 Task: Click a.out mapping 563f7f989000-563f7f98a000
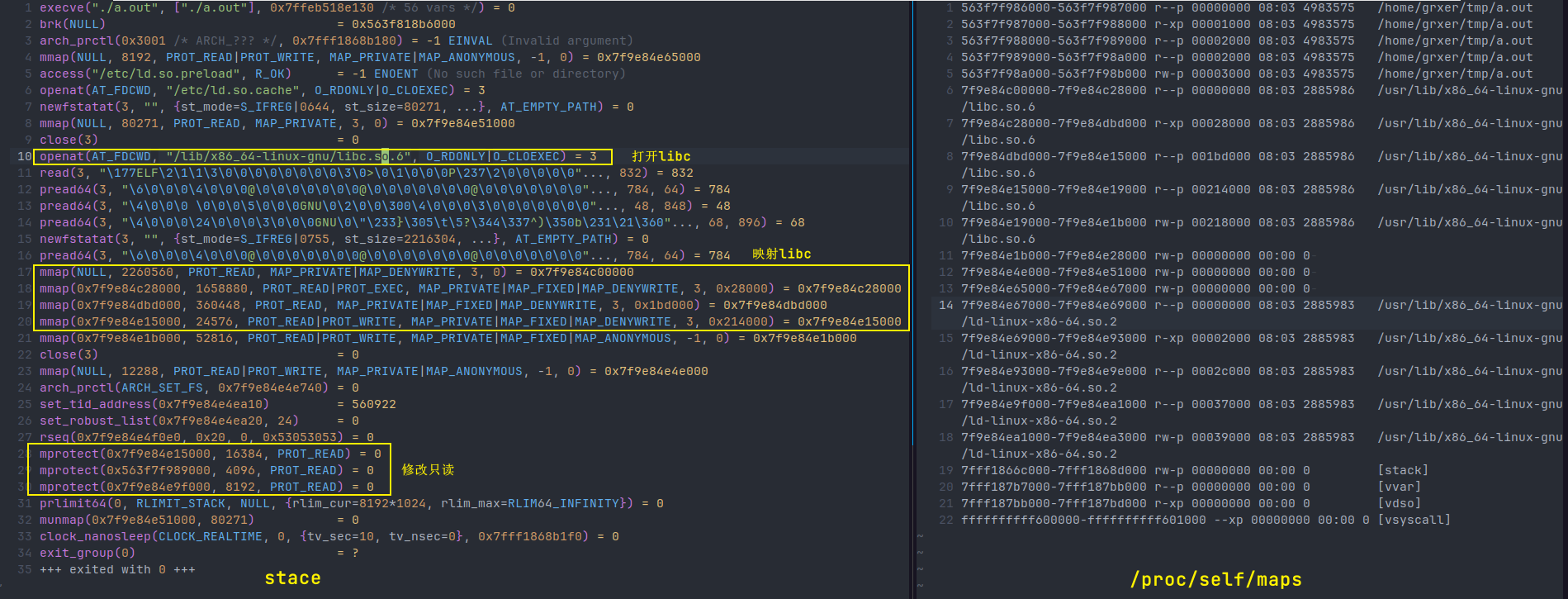pyautogui.click(x=1247, y=57)
